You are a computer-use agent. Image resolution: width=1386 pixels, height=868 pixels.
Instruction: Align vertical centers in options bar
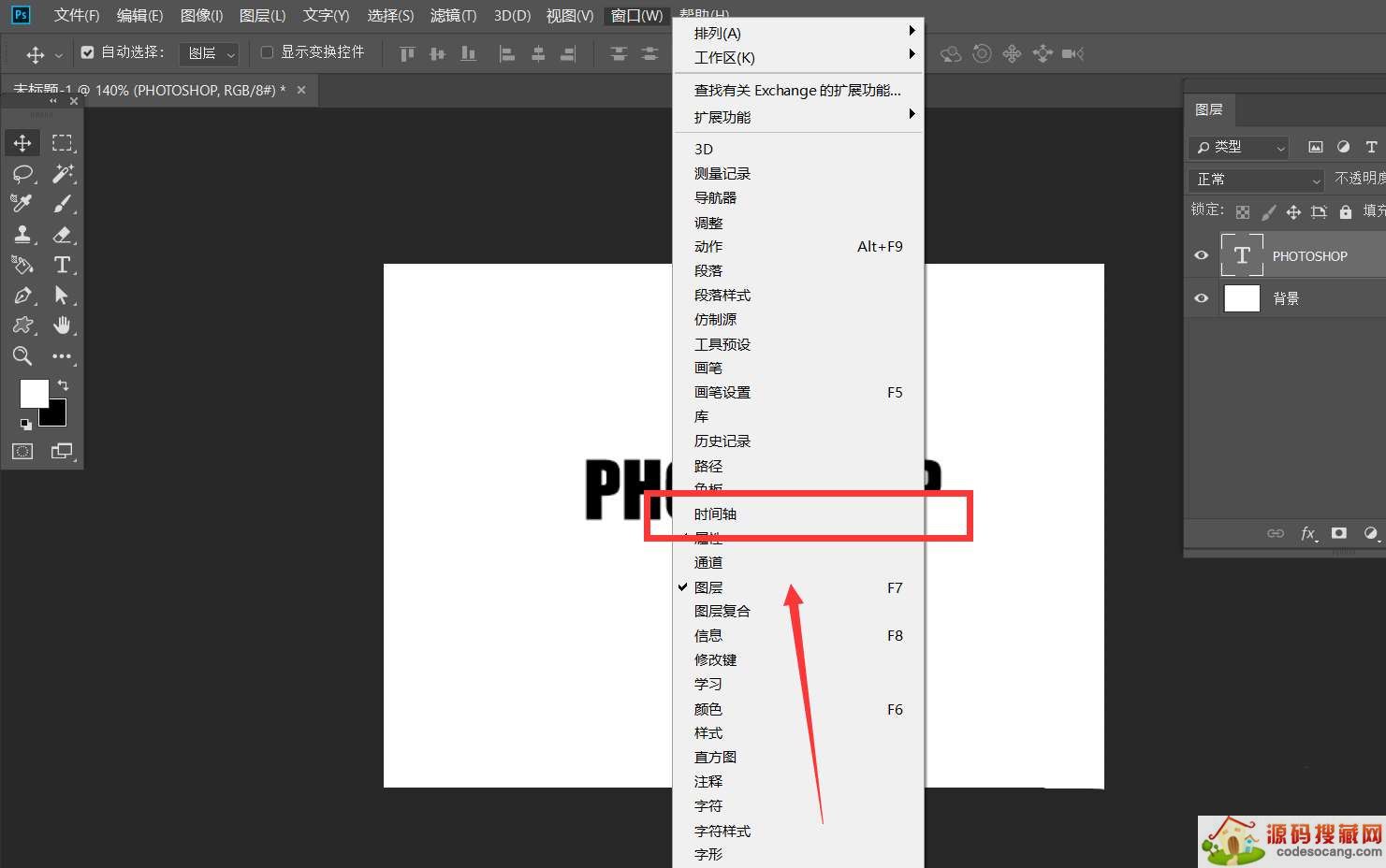pos(437,54)
